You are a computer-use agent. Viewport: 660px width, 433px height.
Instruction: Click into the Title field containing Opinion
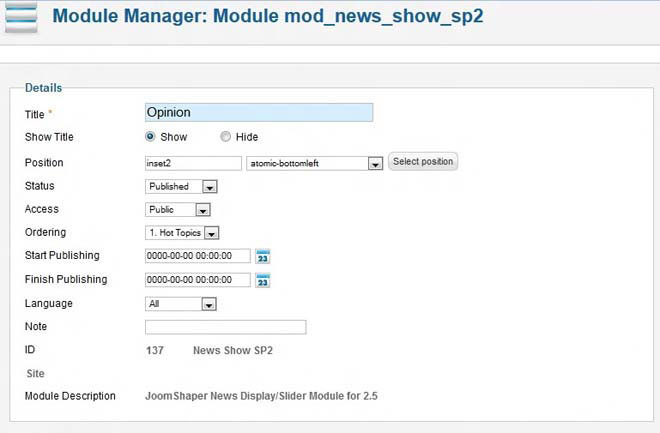pos(258,113)
